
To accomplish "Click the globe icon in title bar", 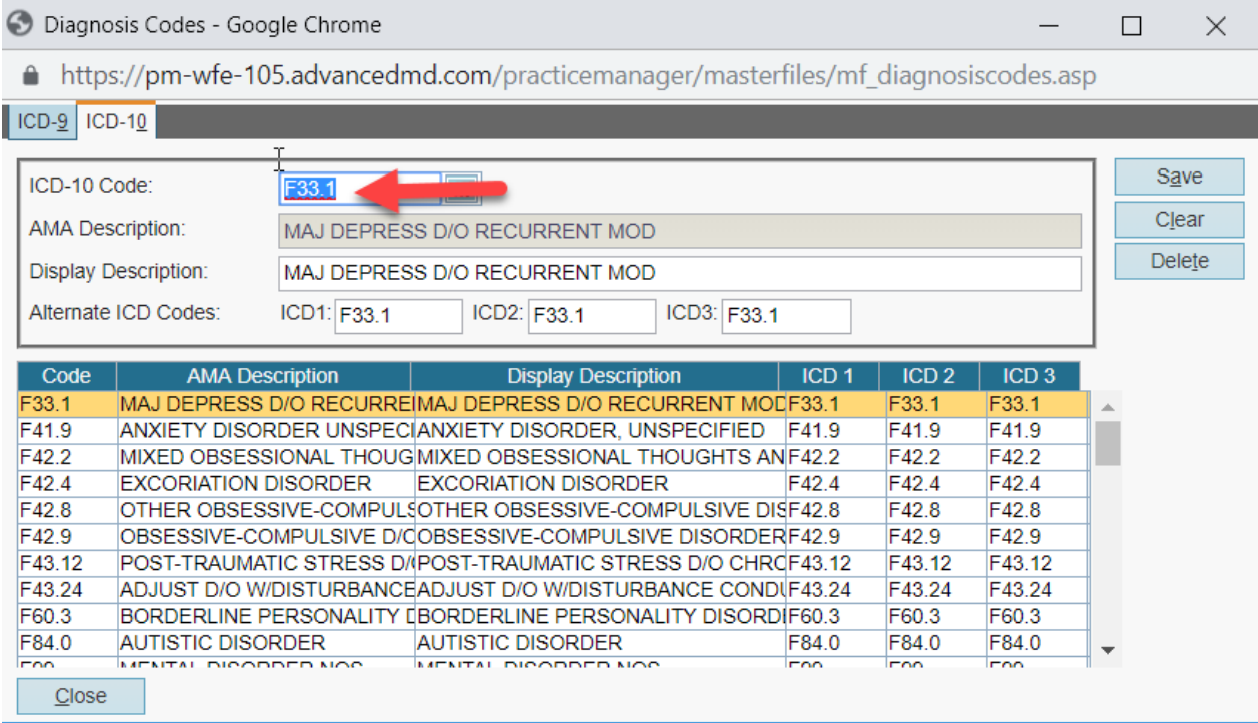I will 19,25.
